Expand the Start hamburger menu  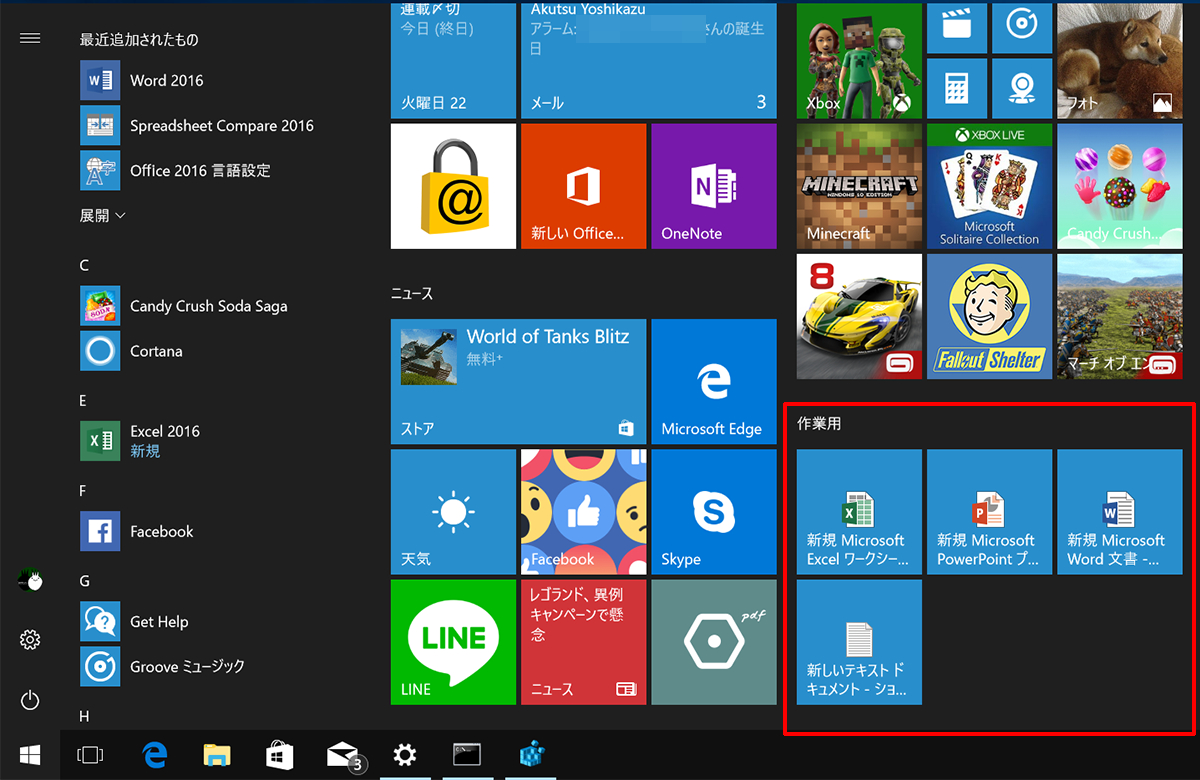coord(30,38)
